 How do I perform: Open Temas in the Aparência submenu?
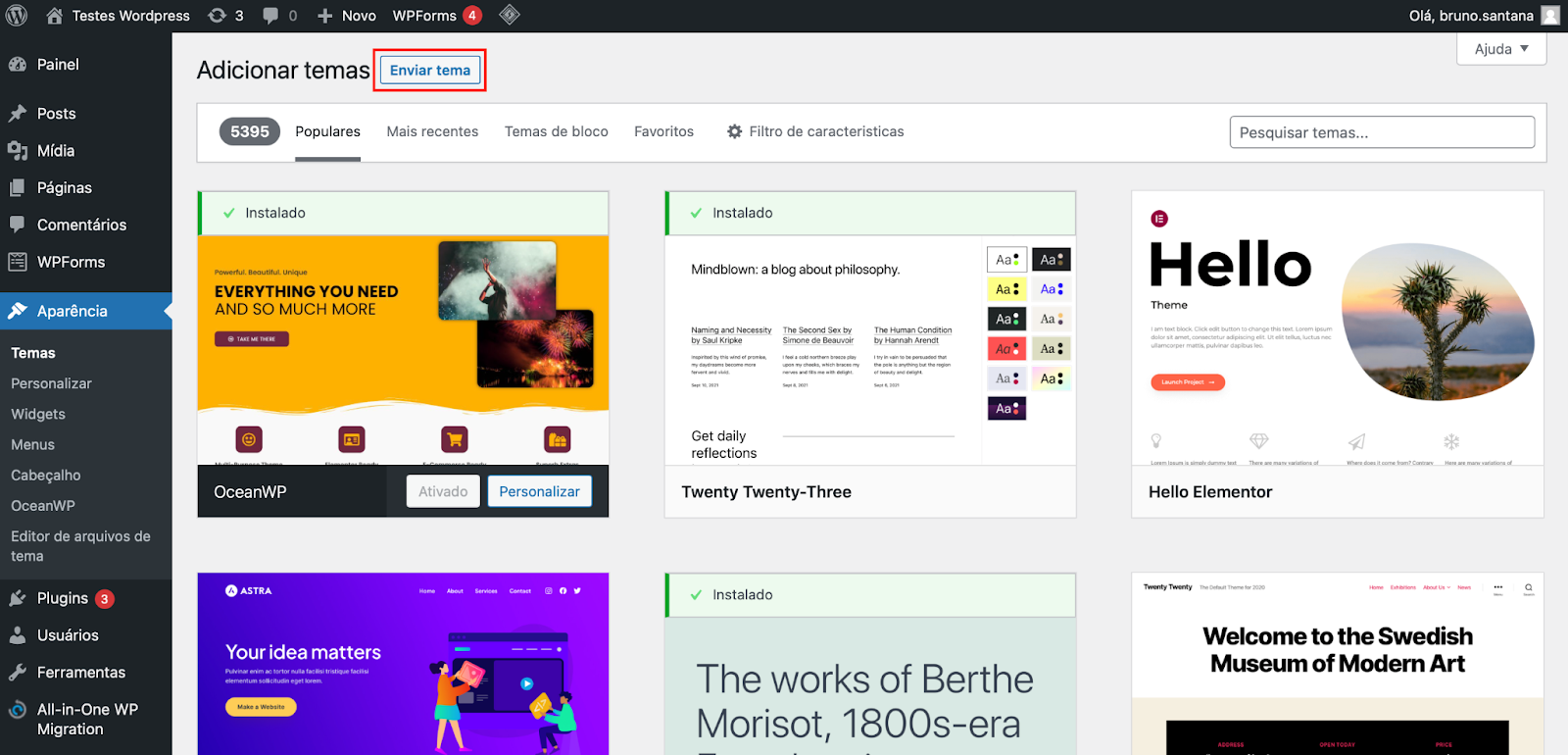[33, 353]
